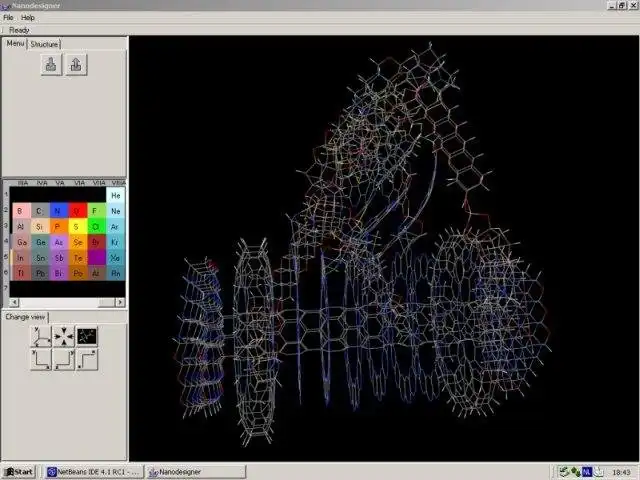Screen dimensions: 640x480
Task: Select Lead (Pb) element cell
Action: (40, 273)
